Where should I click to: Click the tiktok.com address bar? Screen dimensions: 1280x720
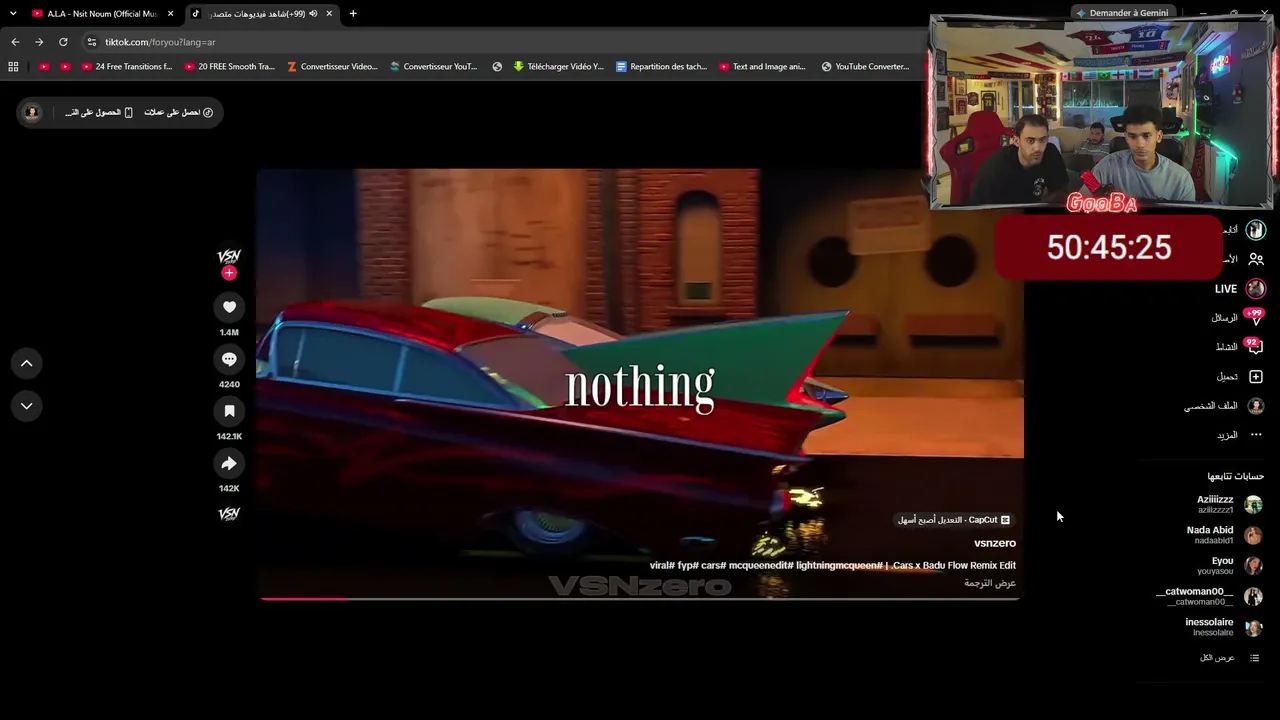click(x=500, y=42)
